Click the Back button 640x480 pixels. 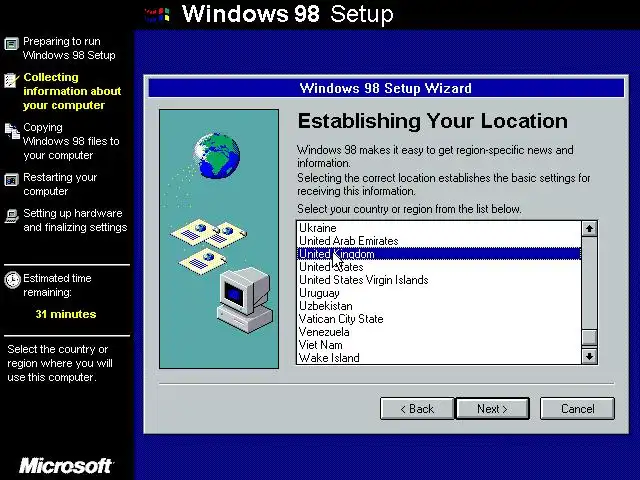(417, 409)
